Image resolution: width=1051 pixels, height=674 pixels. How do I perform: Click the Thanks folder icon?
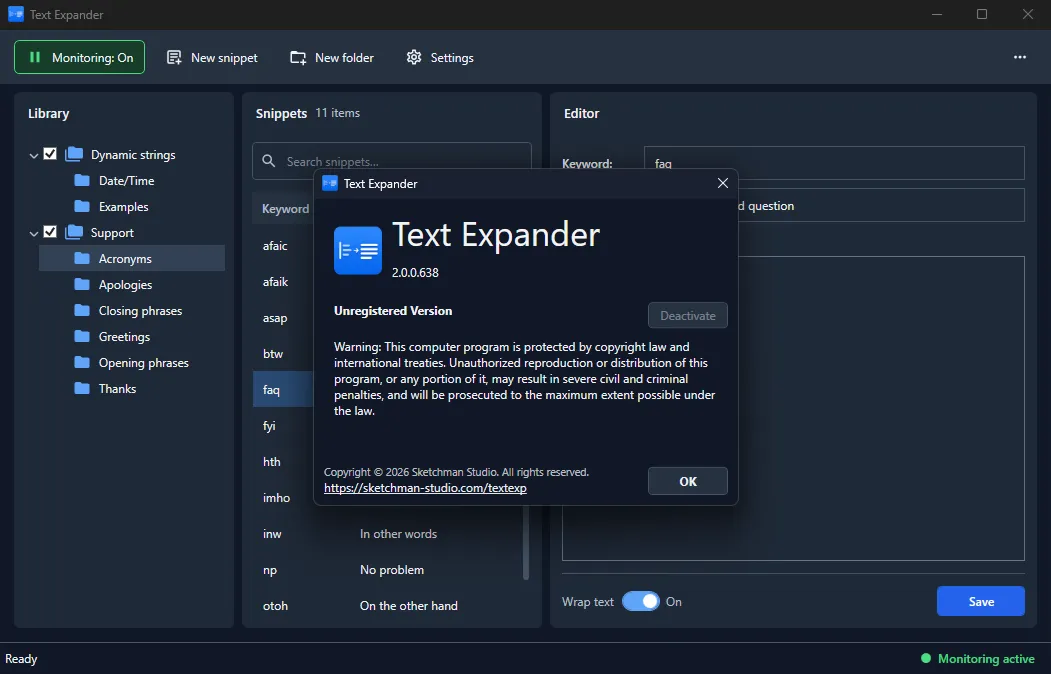82,389
